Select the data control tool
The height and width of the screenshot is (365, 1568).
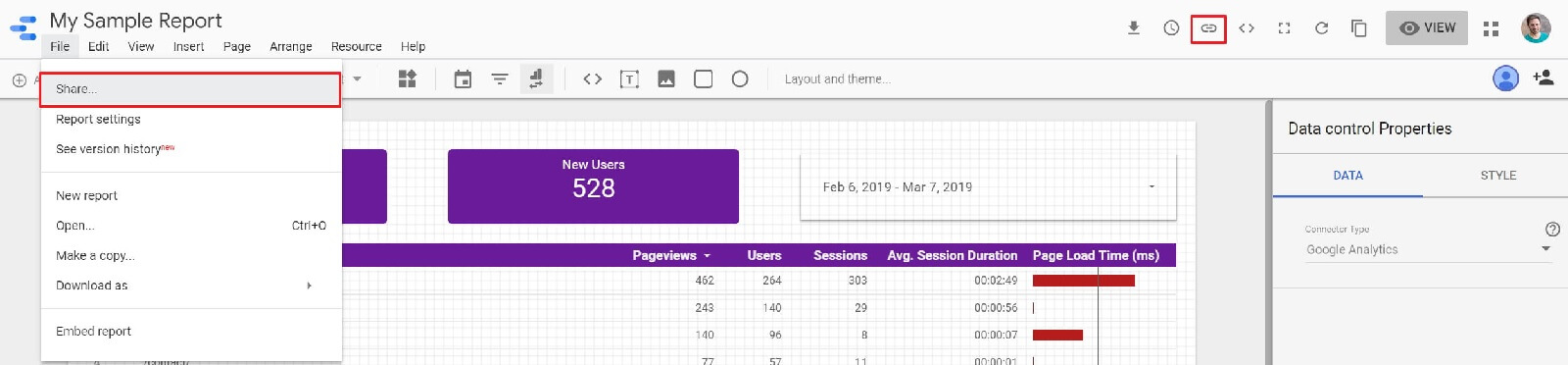(536, 78)
